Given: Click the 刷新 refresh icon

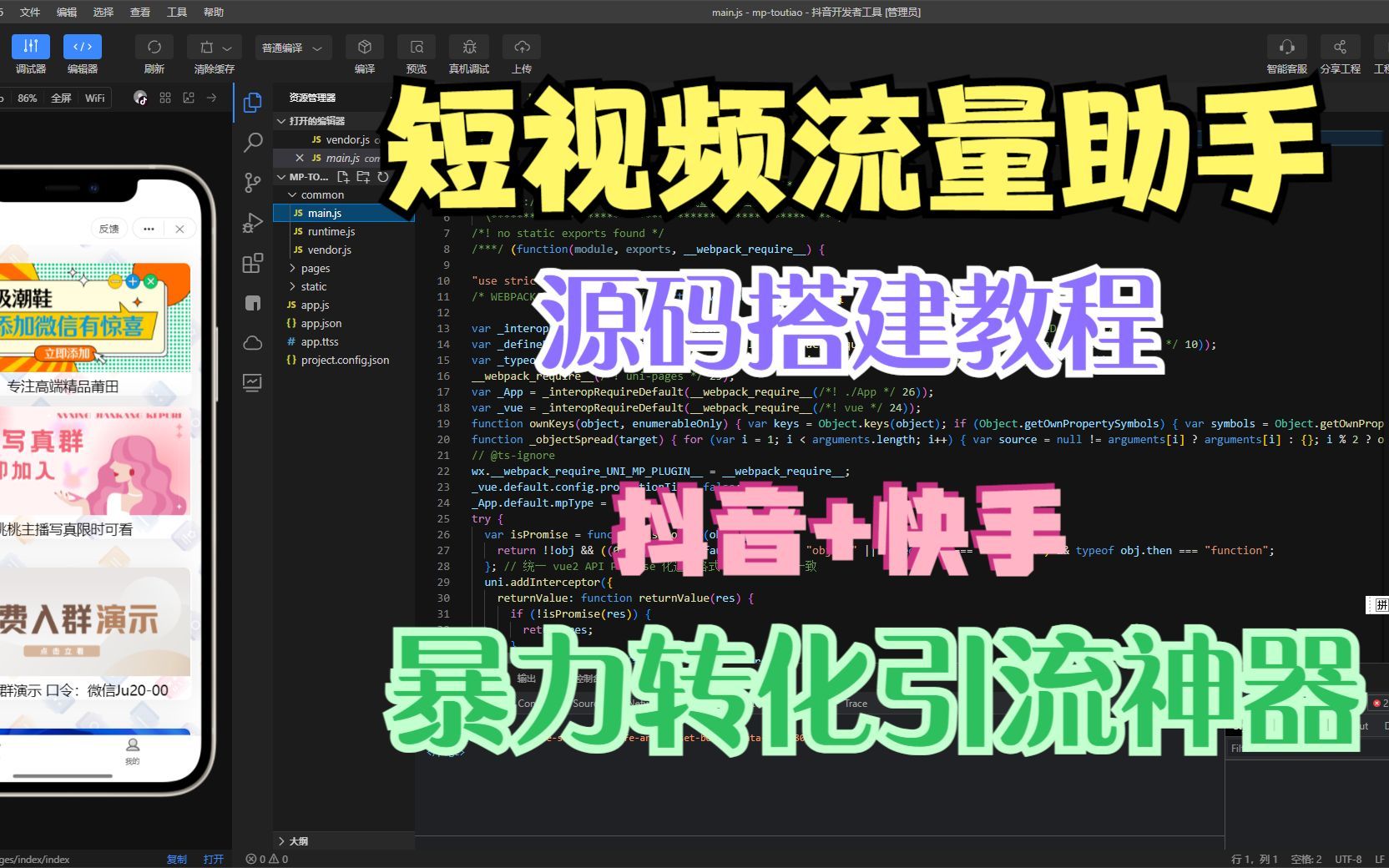Looking at the screenshot, I should pyautogui.click(x=154, y=47).
